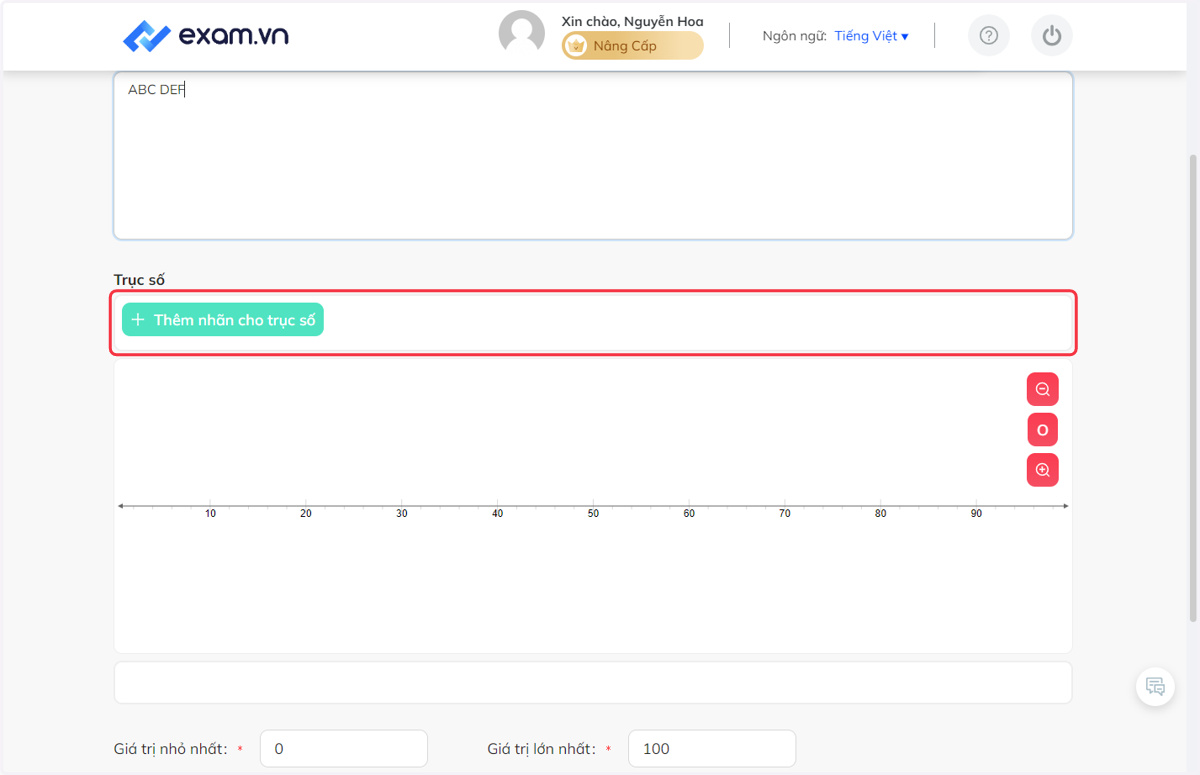Viewport: 1200px width, 775px height.
Task: Click the Ngôn ngữ label
Action: [x=794, y=36]
